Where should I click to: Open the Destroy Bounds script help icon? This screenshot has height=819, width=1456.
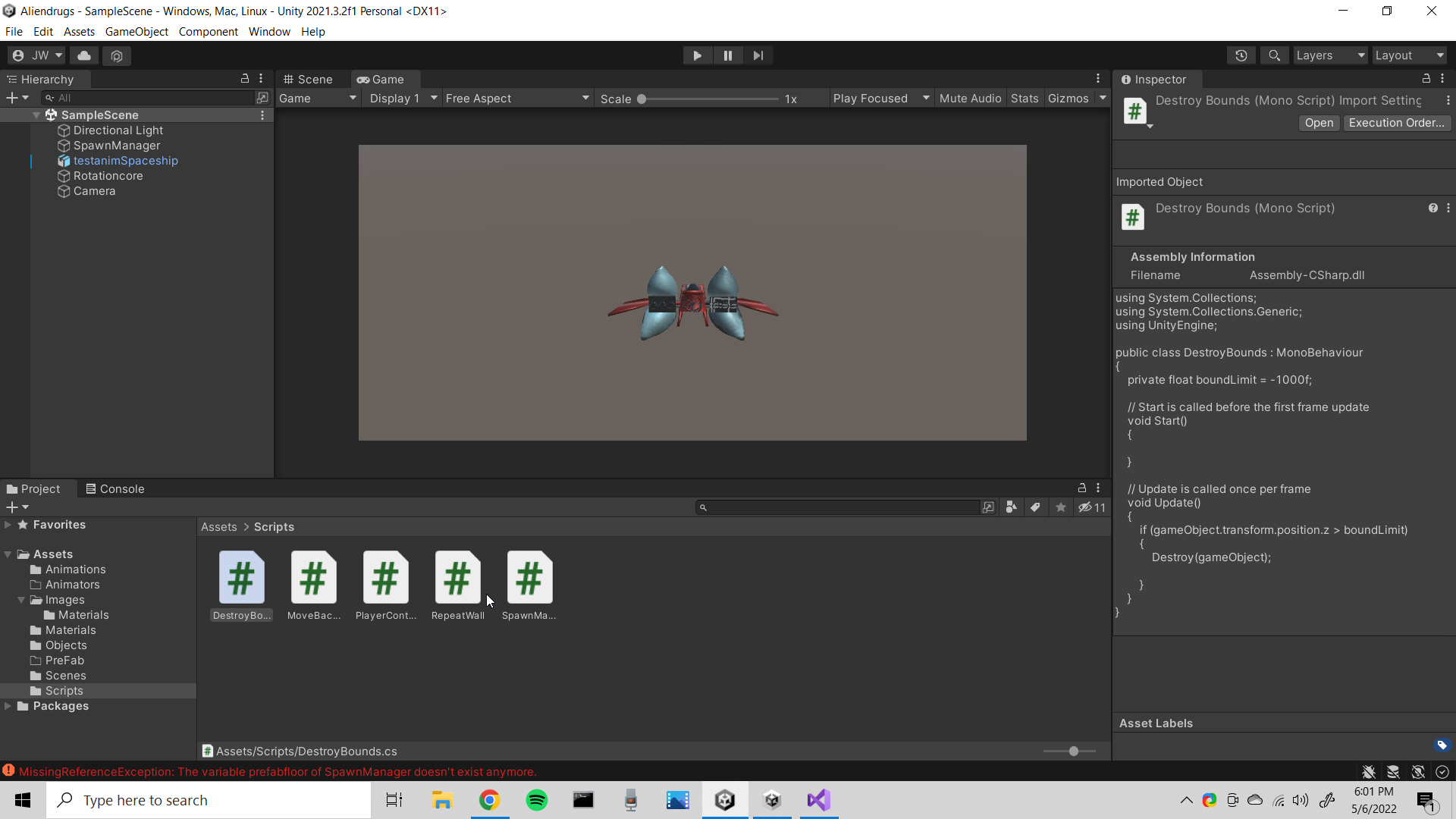(x=1432, y=208)
